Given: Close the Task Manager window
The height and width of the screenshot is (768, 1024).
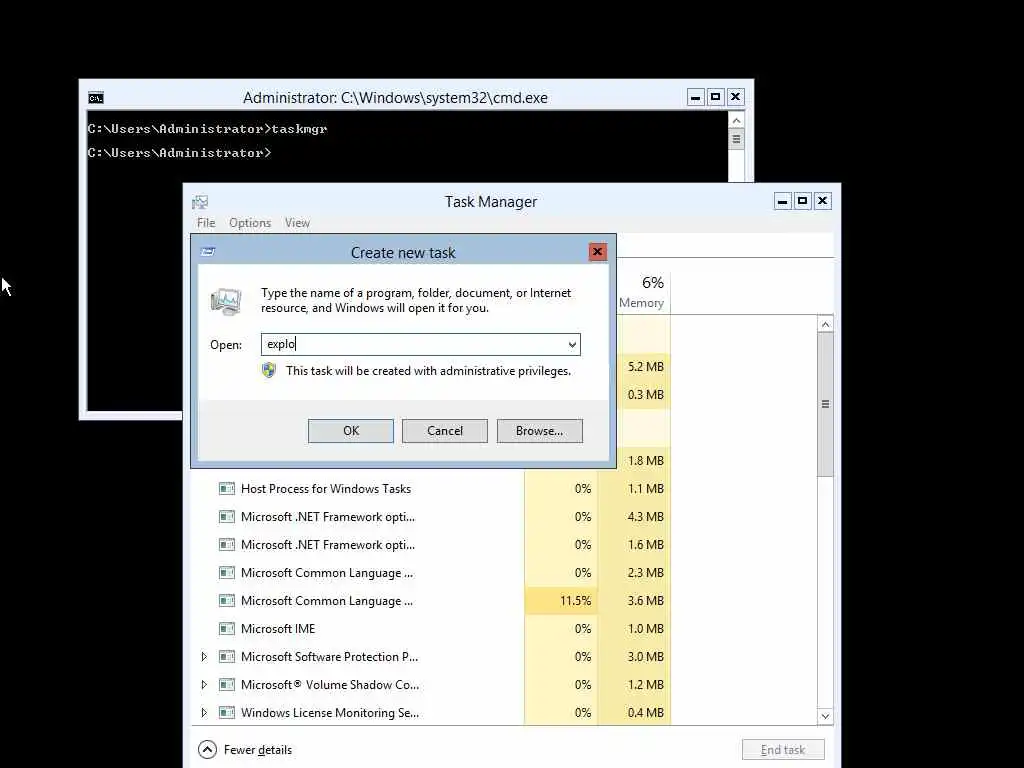Looking at the screenshot, I should [823, 201].
